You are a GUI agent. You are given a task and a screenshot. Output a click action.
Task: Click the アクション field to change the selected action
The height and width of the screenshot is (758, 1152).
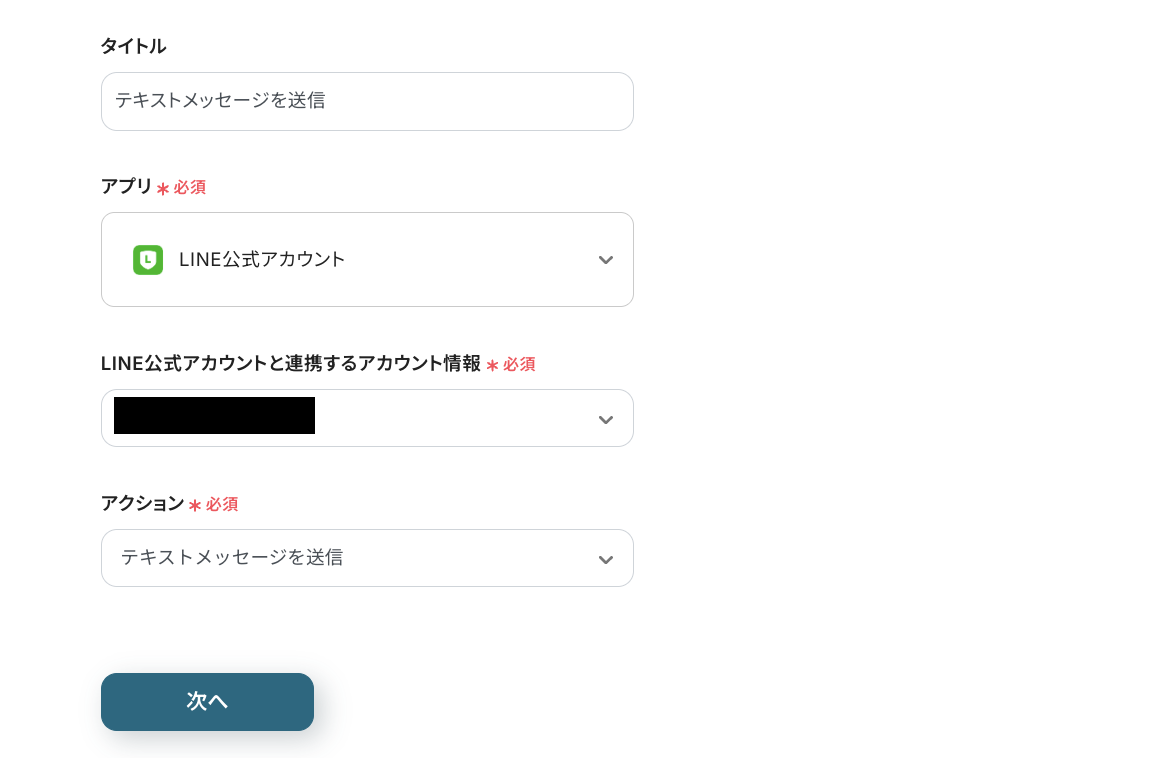(367, 558)
